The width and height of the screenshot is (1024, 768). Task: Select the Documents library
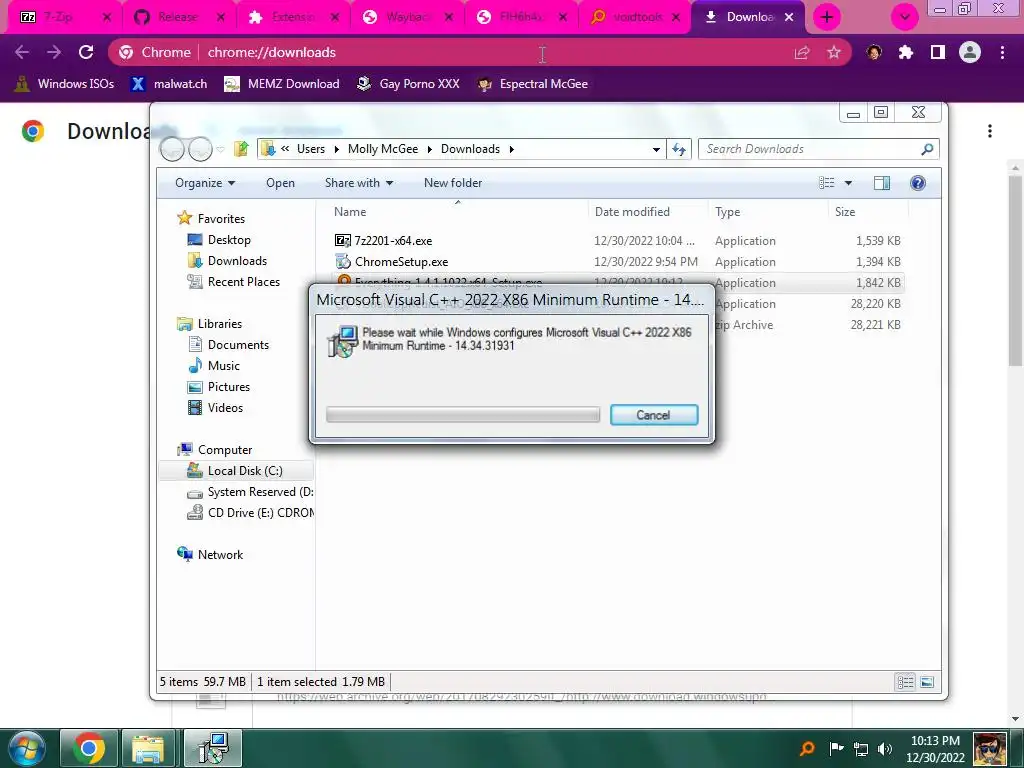point(227,344)
